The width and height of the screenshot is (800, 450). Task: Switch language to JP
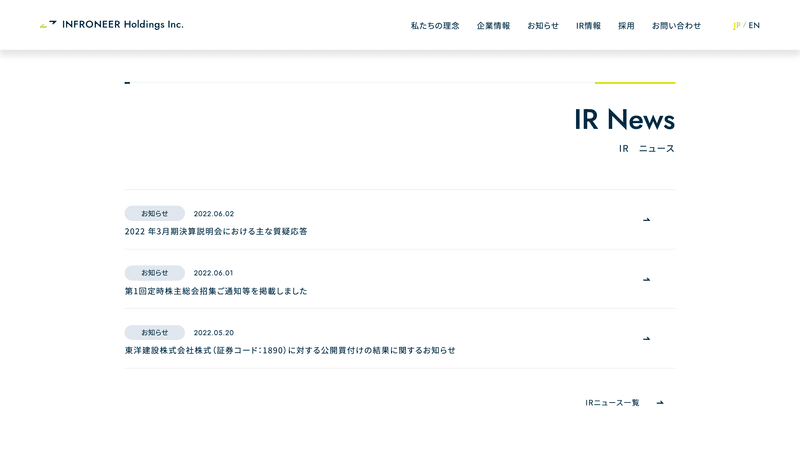(736, 26)
